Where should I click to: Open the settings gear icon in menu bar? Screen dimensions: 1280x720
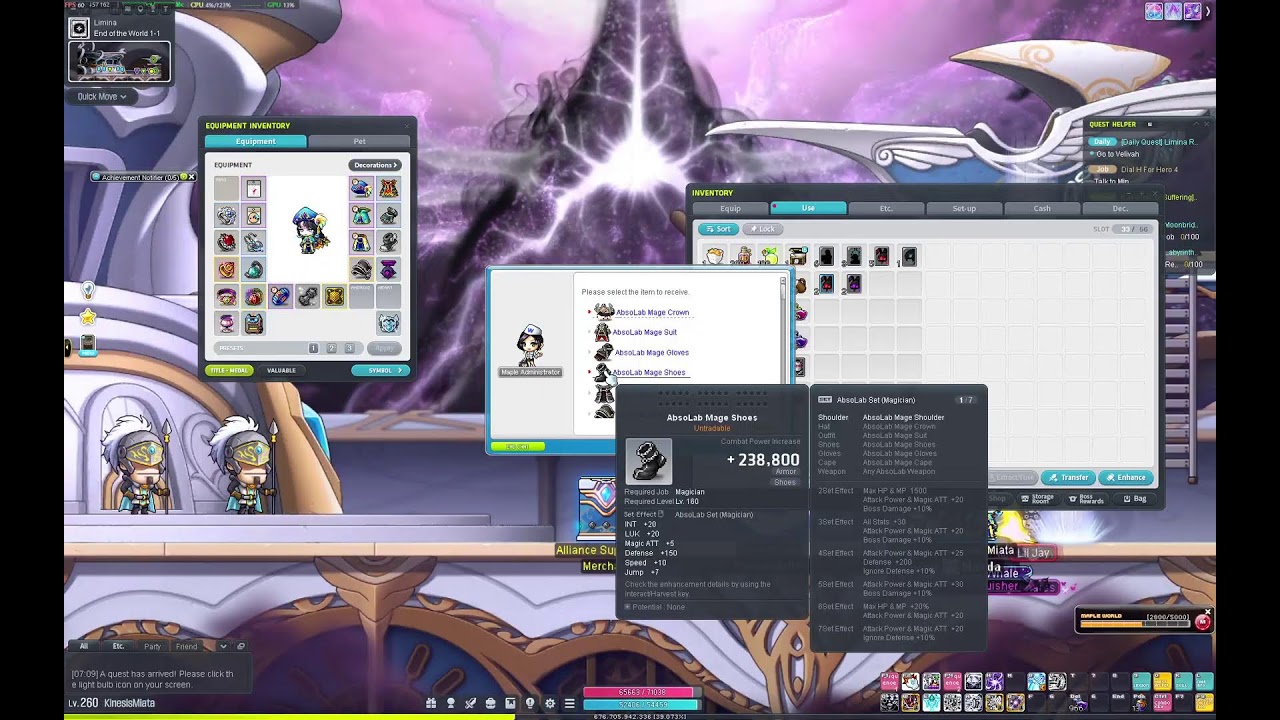pos(550,704)
